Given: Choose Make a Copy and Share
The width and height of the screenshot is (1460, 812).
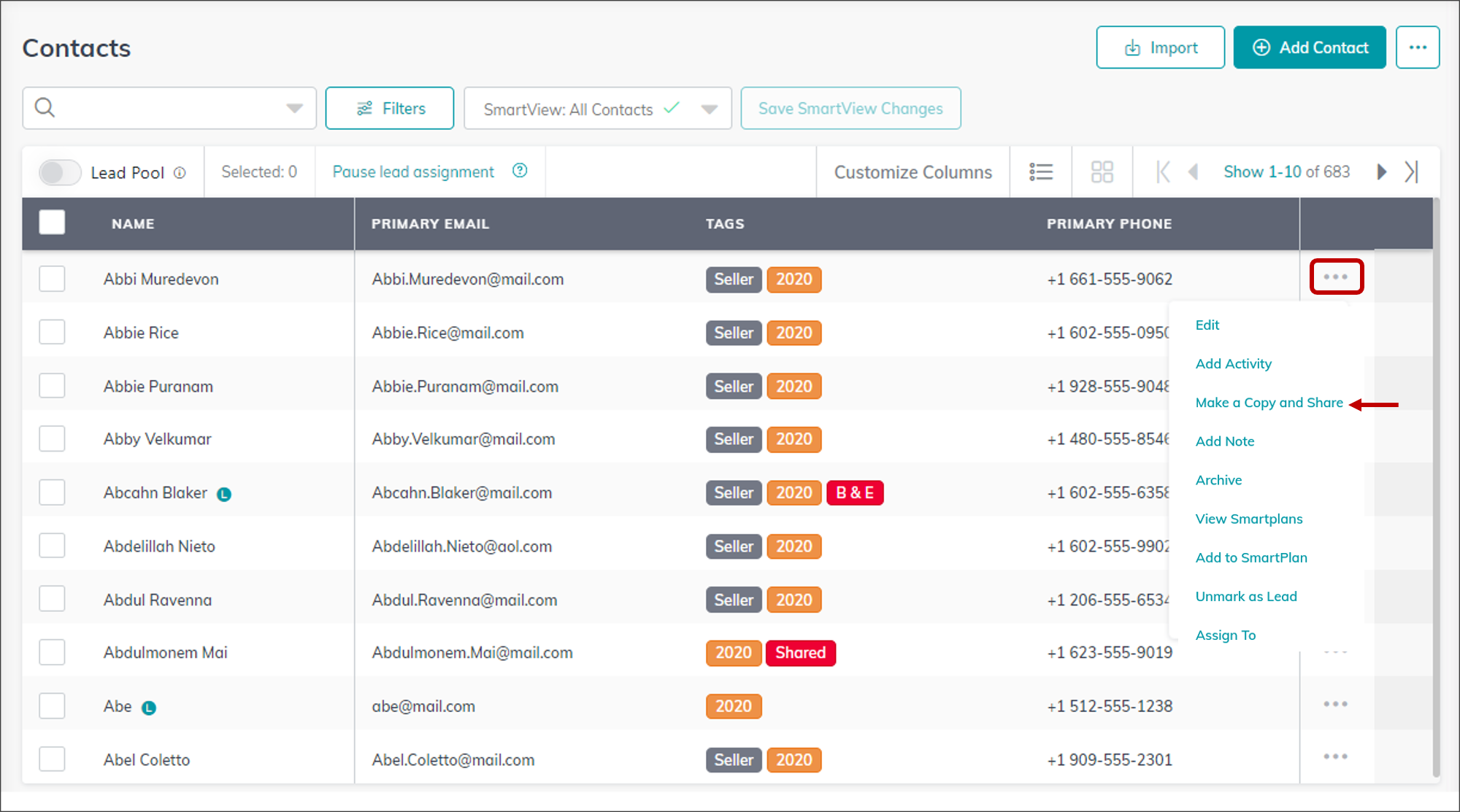Looking at the screenshot, I should coord(1269,403).
